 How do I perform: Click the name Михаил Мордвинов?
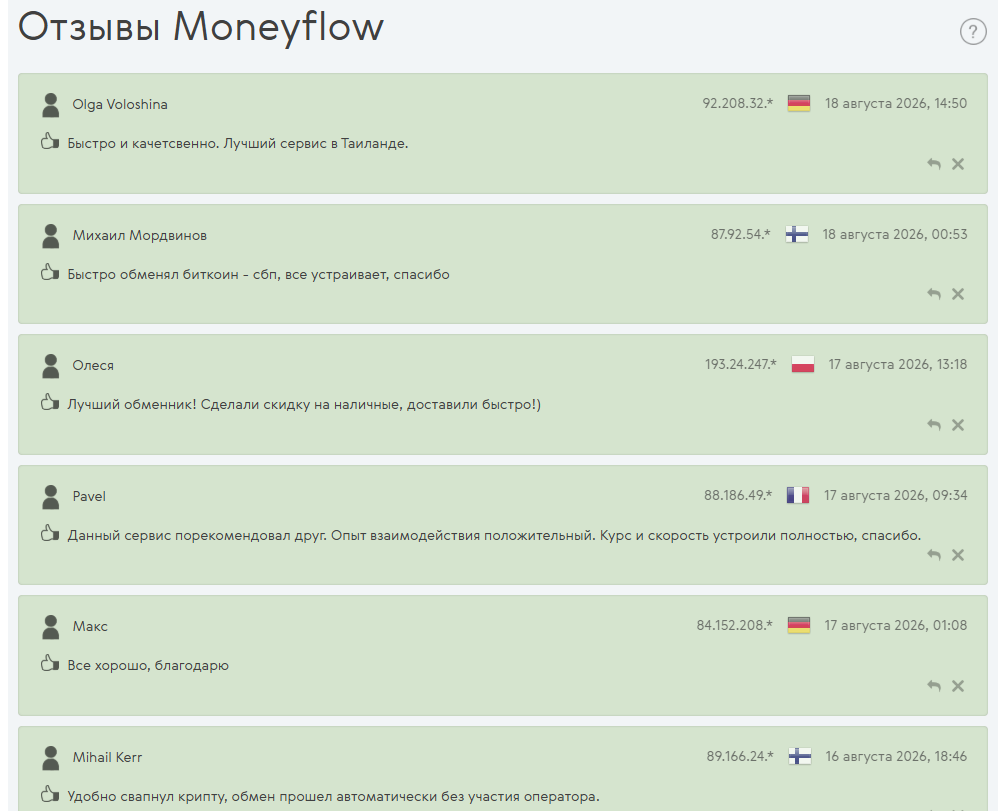click(x=140, y=236)
